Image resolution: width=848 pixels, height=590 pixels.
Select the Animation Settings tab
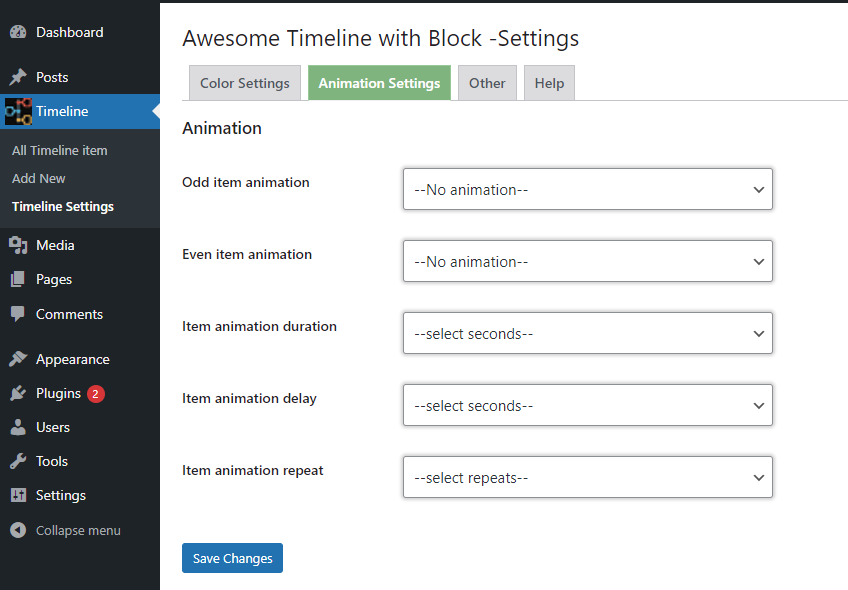click(x=379, y=83)
